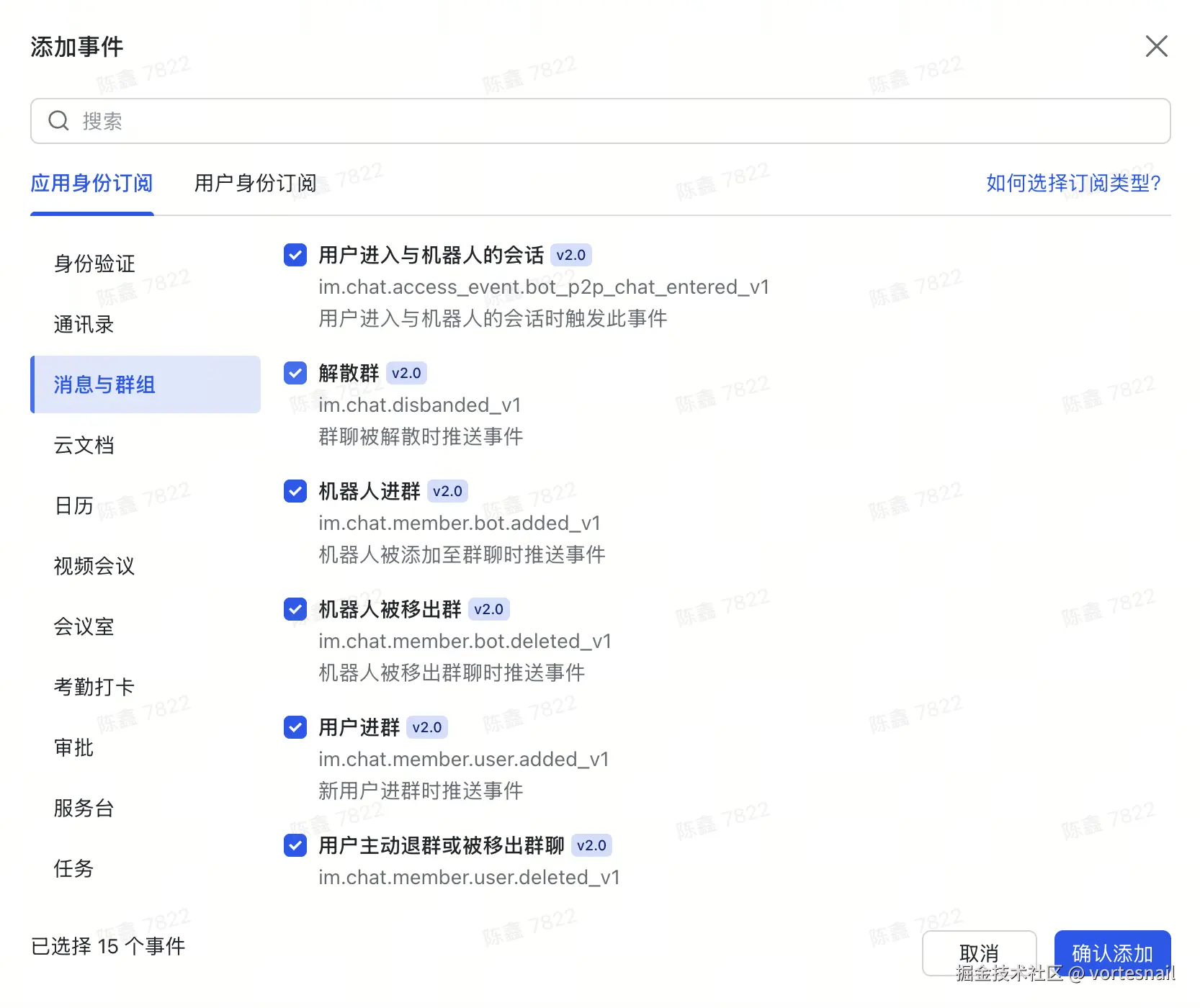1200x1008 pixels.
Task: Uncheck the 用户主动退群或被移出群聊 event
Action: pos(295,845)
